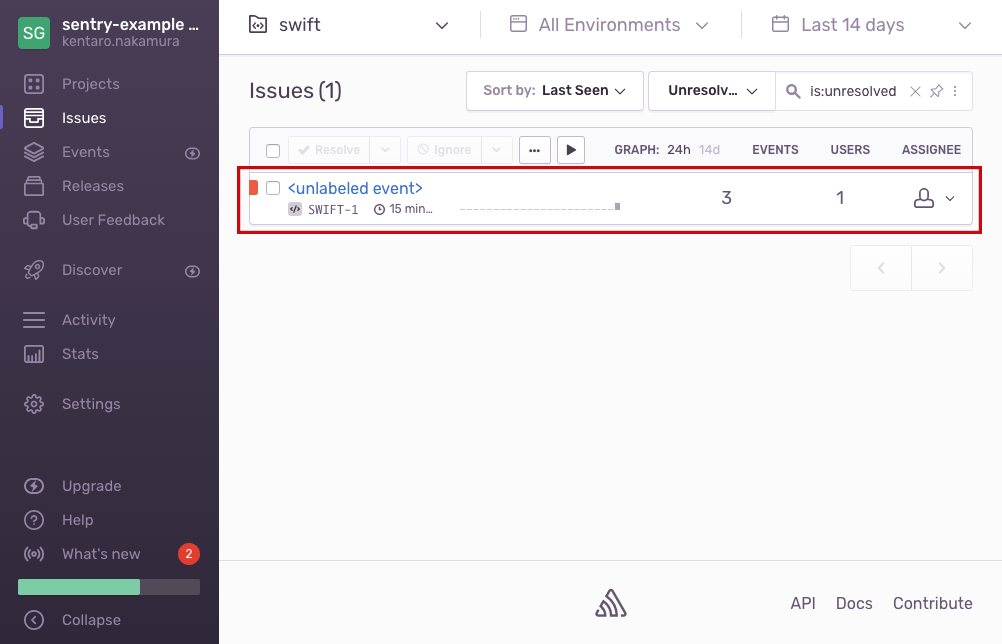Open the more actions ellipsis button

click(535, 150)
